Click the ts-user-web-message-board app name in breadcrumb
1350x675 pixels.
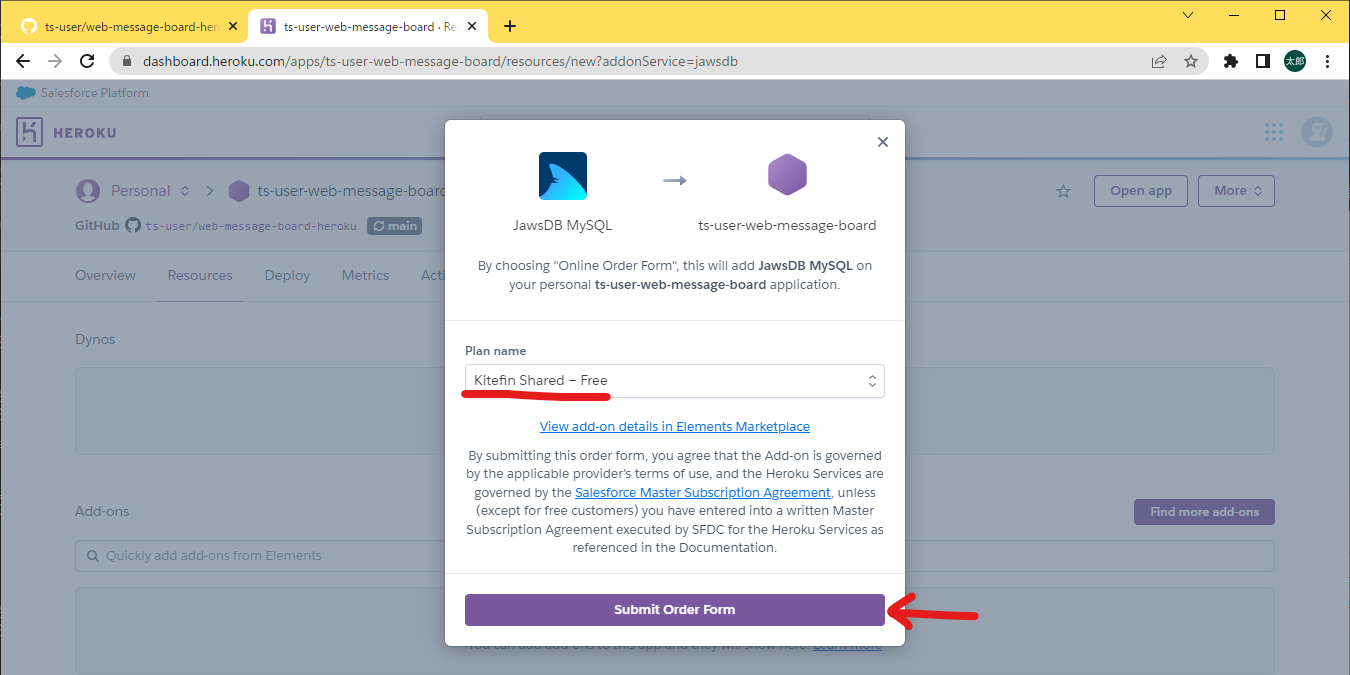351,191
